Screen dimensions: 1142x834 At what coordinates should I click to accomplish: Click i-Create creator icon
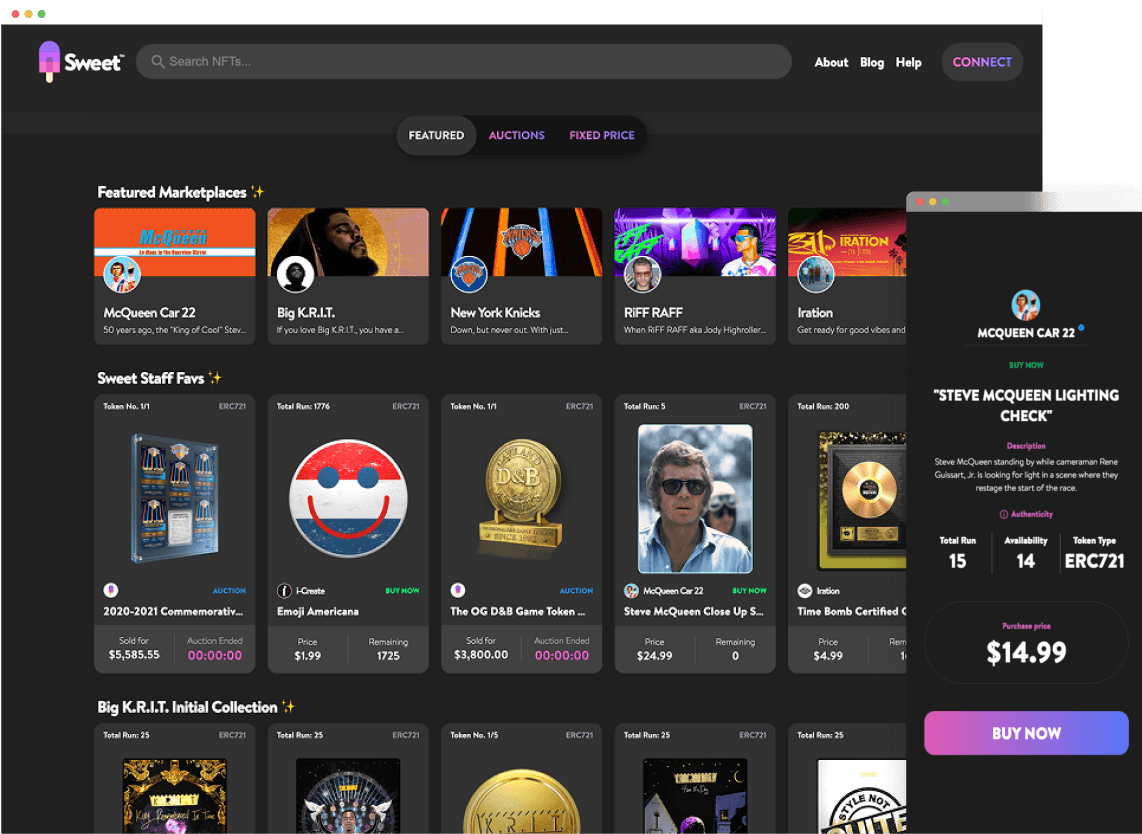point(284,591)
